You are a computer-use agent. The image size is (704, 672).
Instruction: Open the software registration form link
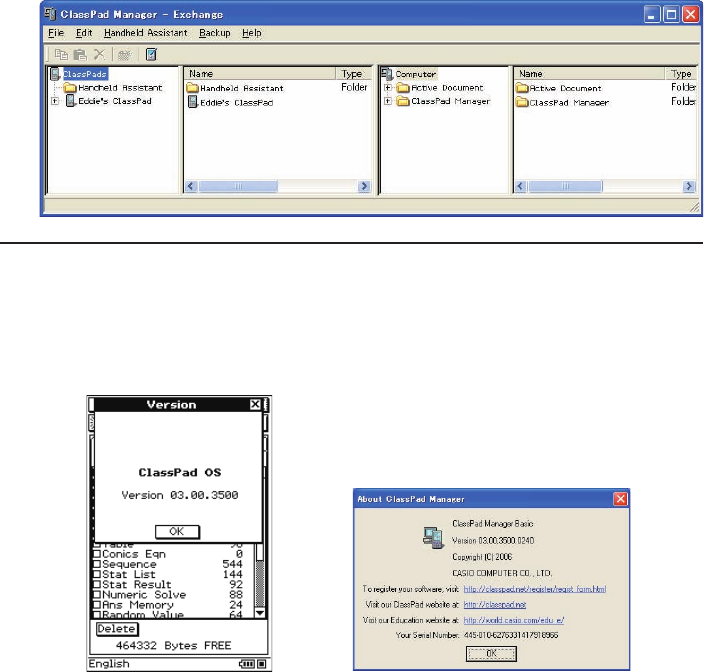pyautogui.click(x=535, y=589)
